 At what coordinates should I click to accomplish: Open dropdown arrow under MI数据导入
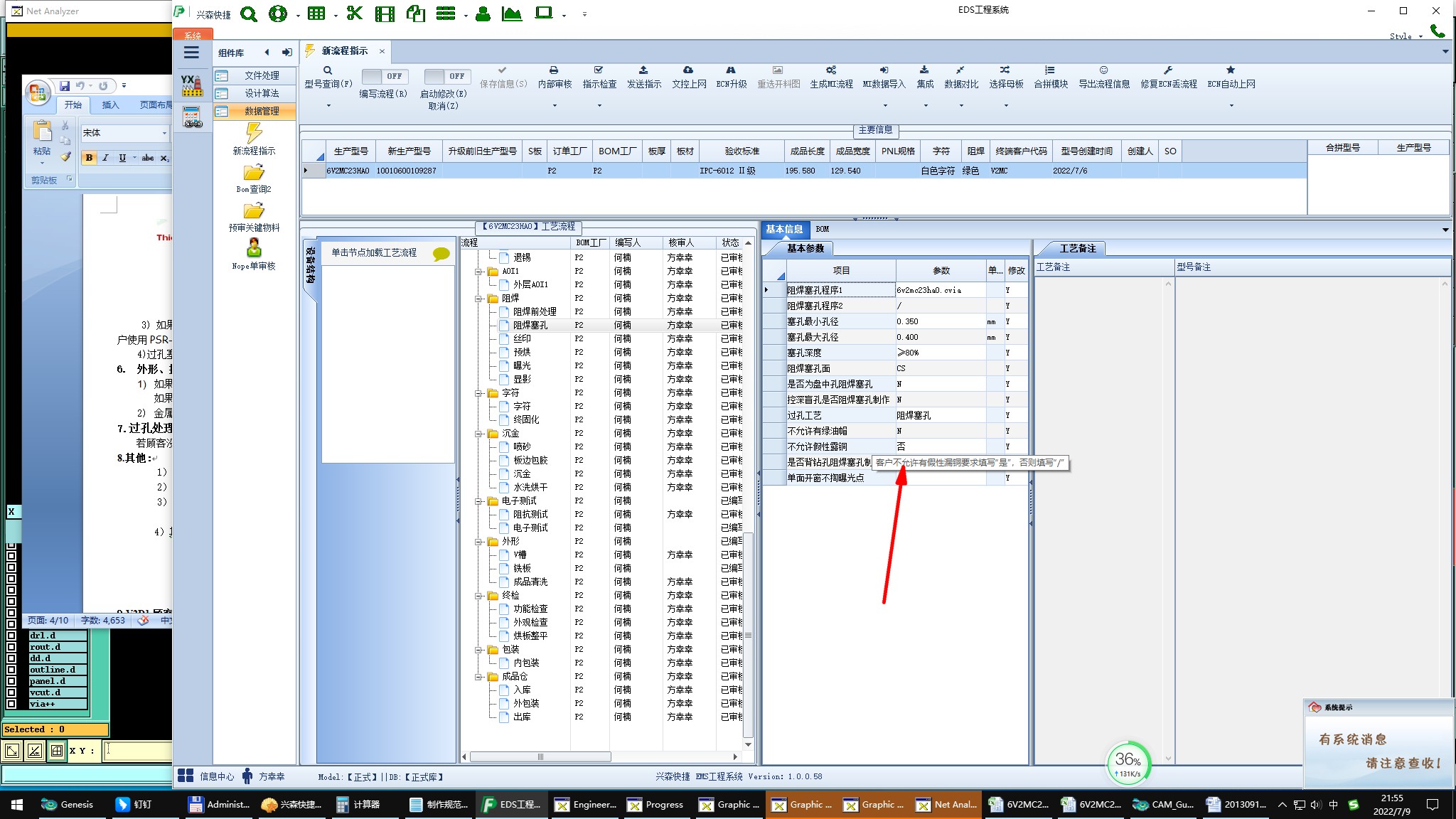(x=885, y=105)
